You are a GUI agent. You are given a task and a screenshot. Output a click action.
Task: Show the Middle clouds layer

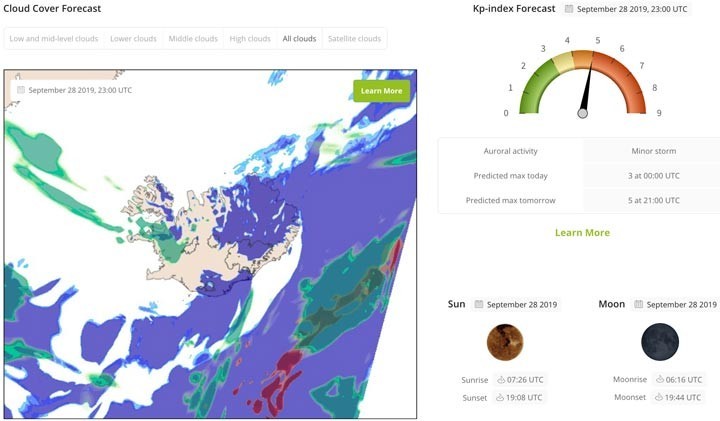pos(192,39)
